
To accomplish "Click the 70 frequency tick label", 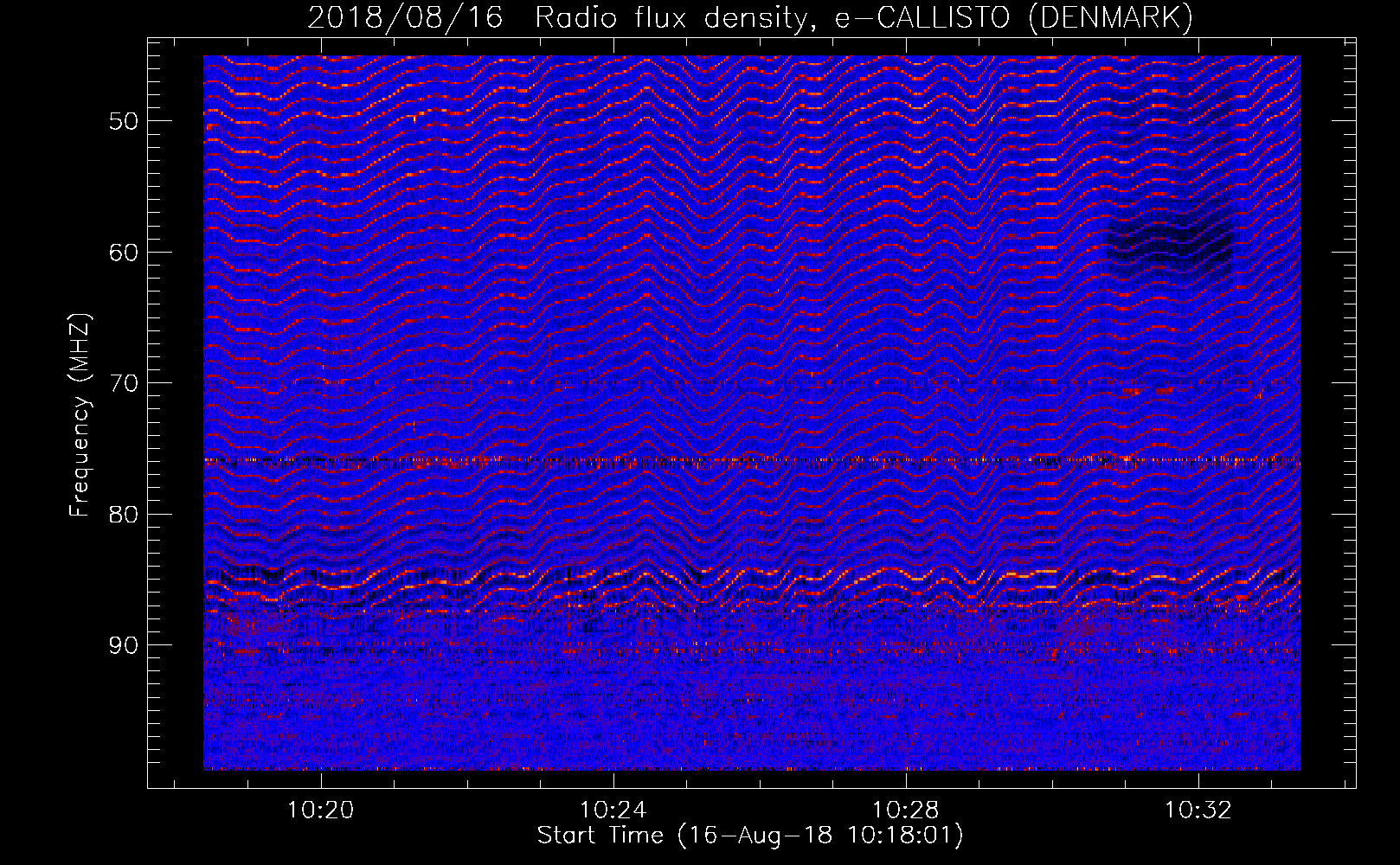I will coord(123,383).
